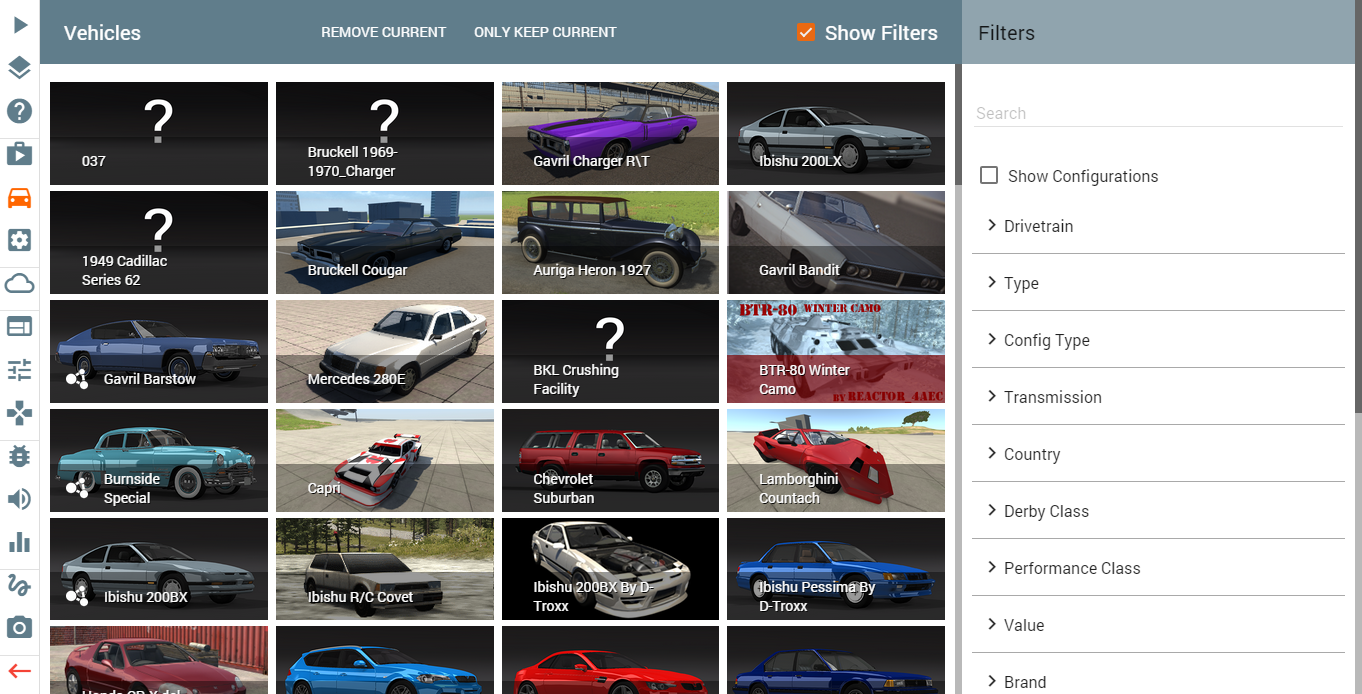
Task: Open the layers icon in sidebar
Action: [20, 68]
